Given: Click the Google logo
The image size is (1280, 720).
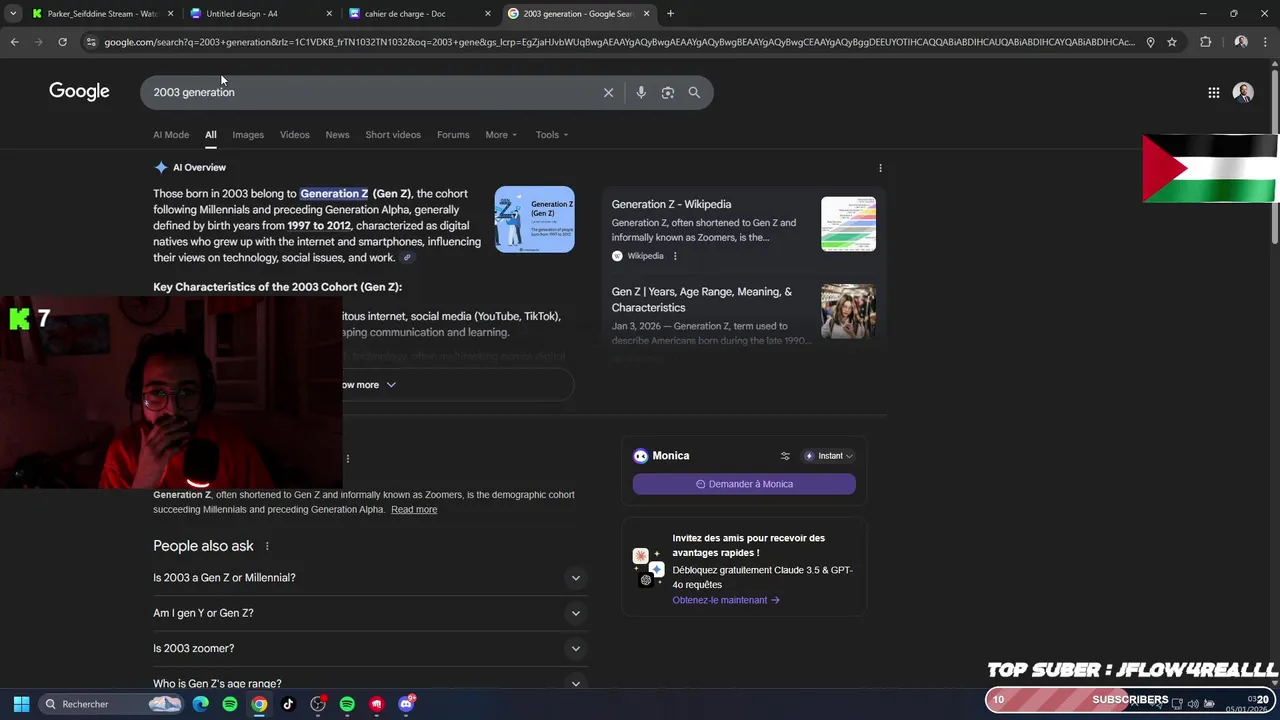Looking at the screenshot, I should (79, 91).
